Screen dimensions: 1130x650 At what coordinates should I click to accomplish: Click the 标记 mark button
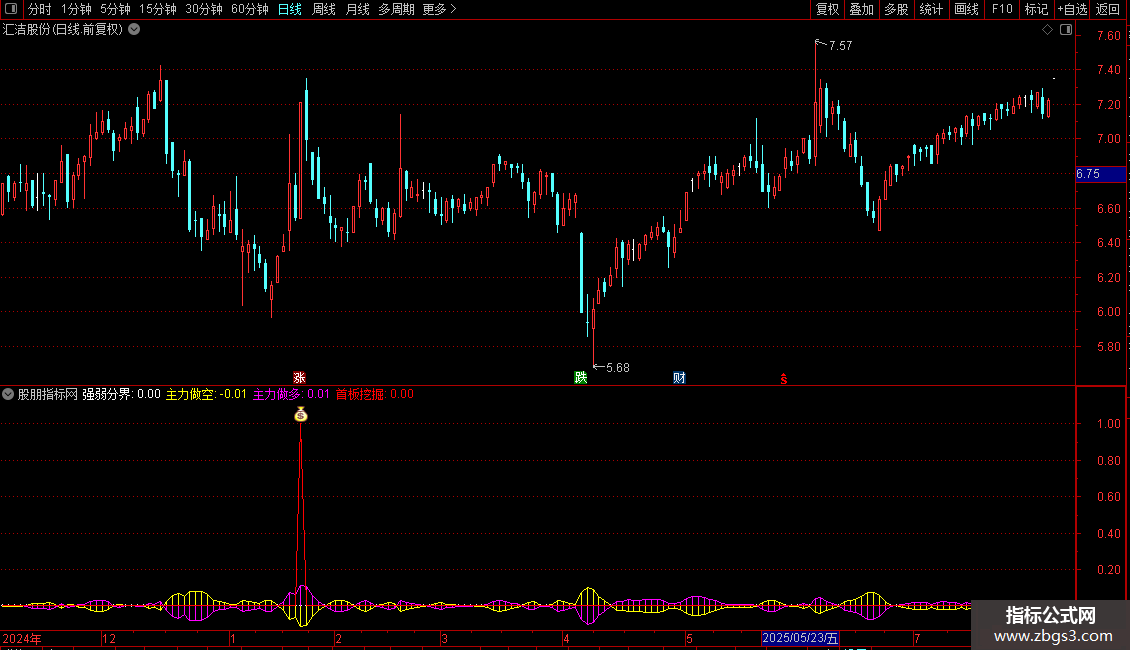coord(1036,9)
